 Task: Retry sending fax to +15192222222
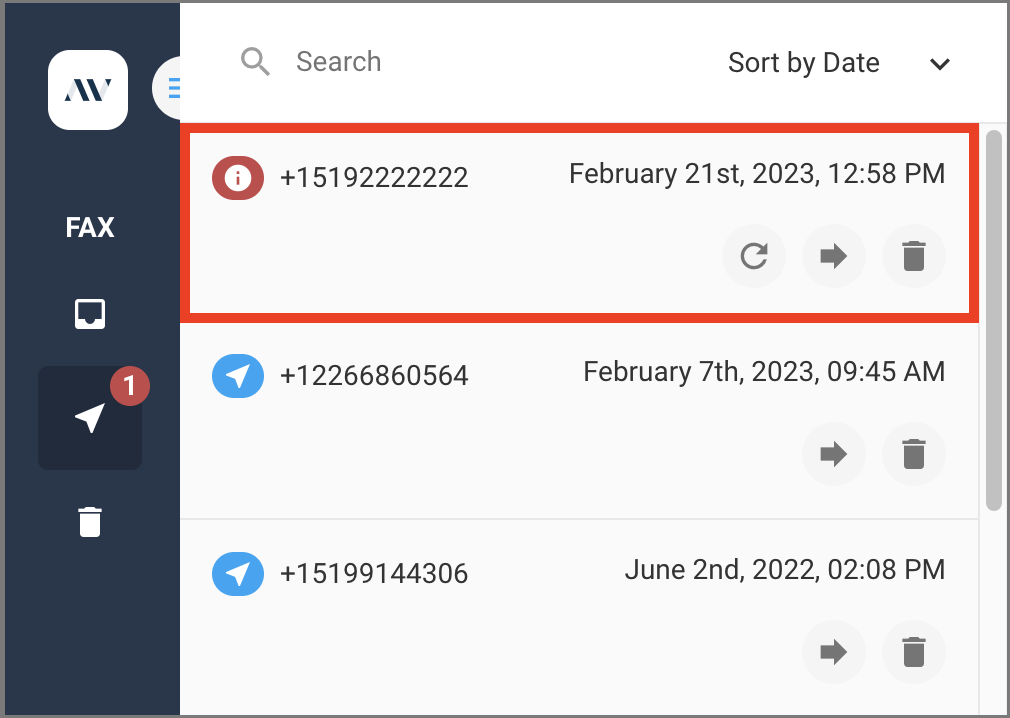coord(754,256)
